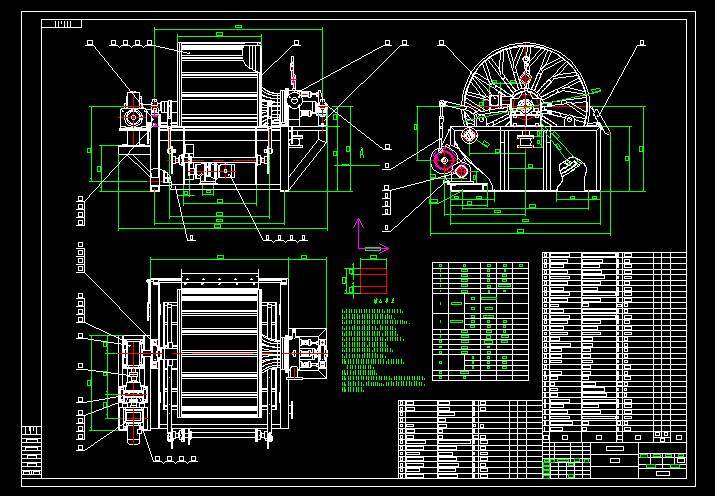Select the parameter table with green entries
Image resolution: width=715 pixels, height=496 pixels.
pos(481,321)
